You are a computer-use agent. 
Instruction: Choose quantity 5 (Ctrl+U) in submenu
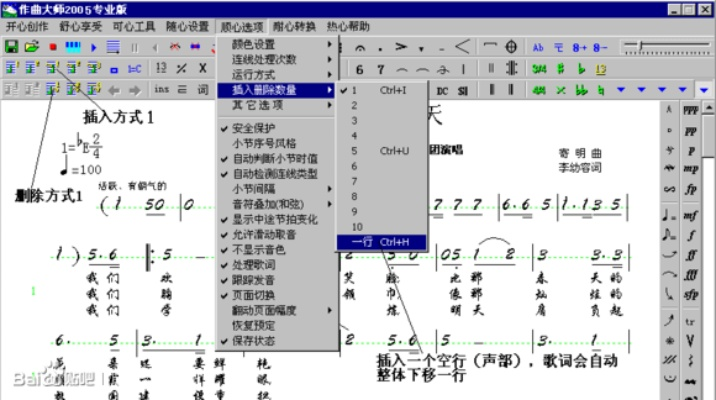pos(381,151)
